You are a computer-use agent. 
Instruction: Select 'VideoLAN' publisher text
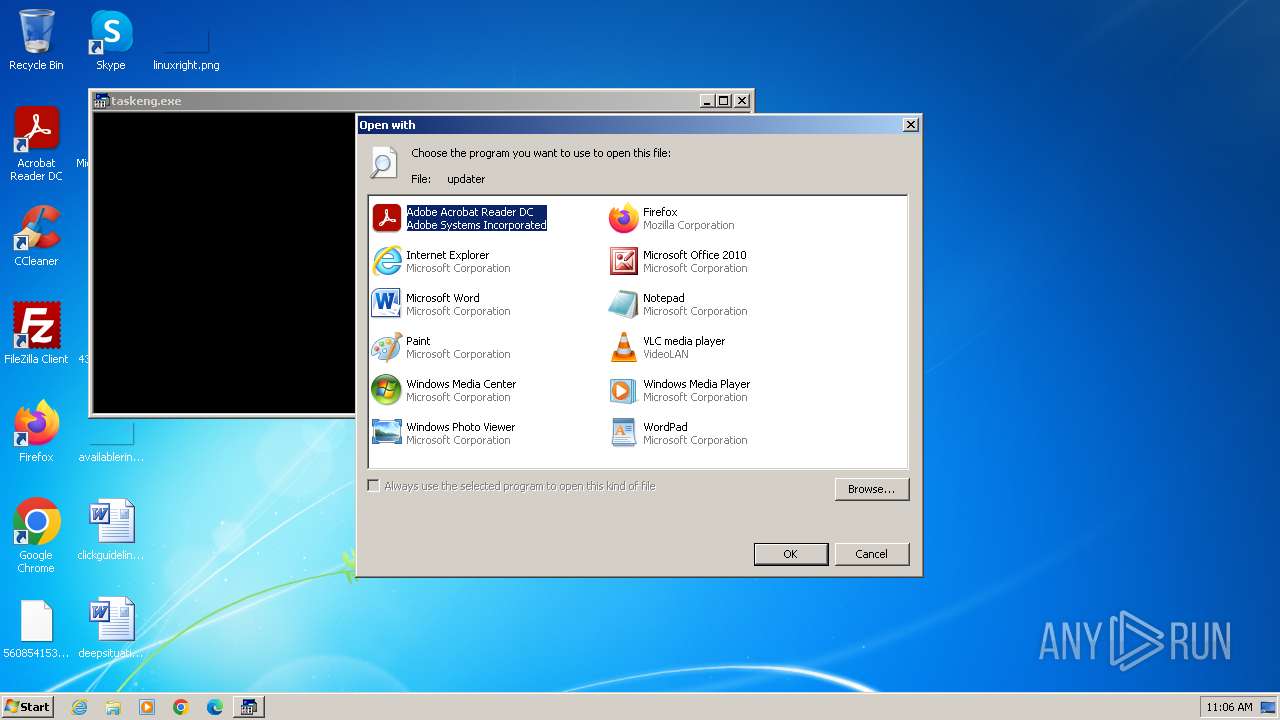point(666,354)
